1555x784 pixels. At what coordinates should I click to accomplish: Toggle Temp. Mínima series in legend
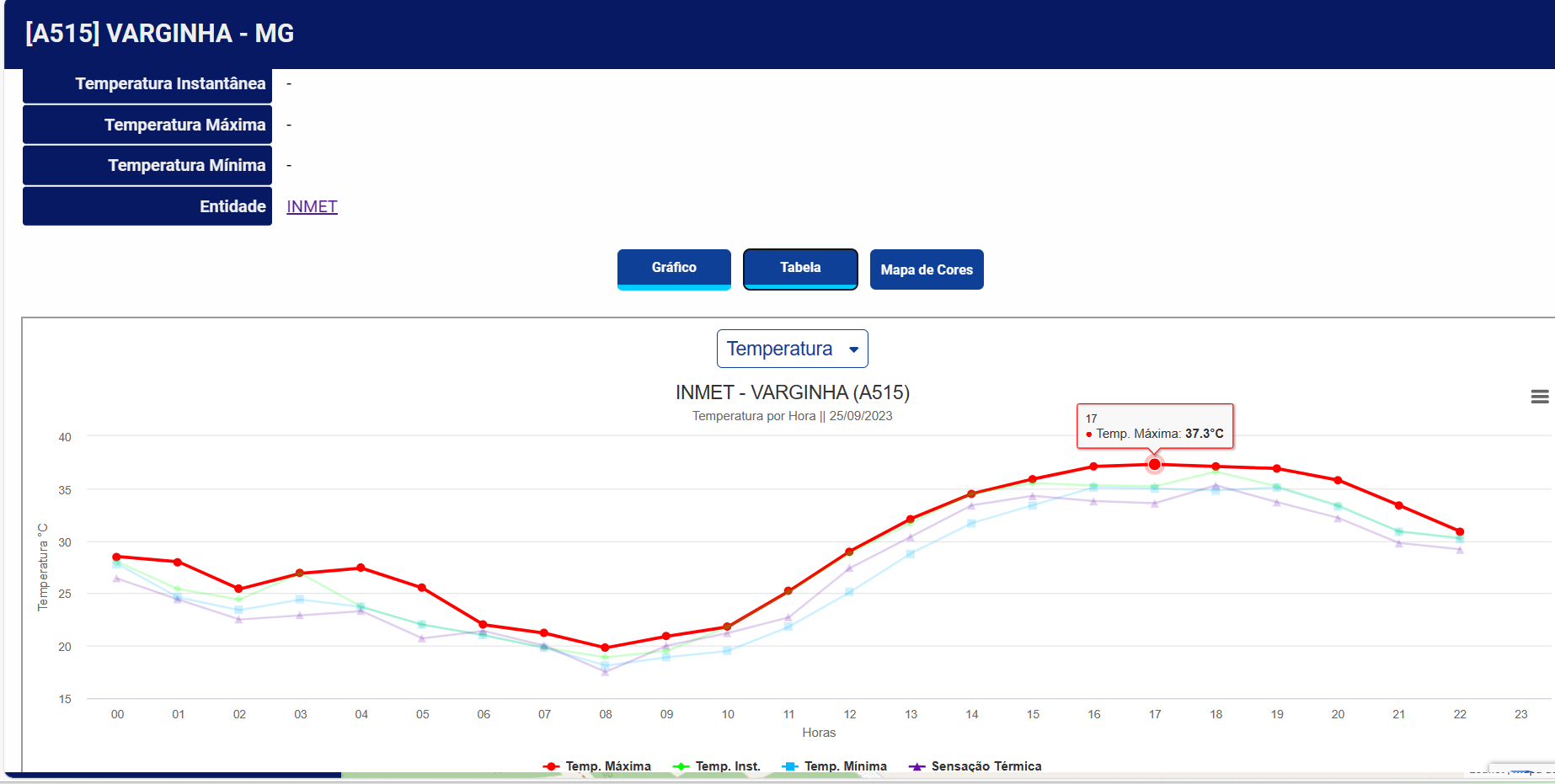tap(835, 766)
